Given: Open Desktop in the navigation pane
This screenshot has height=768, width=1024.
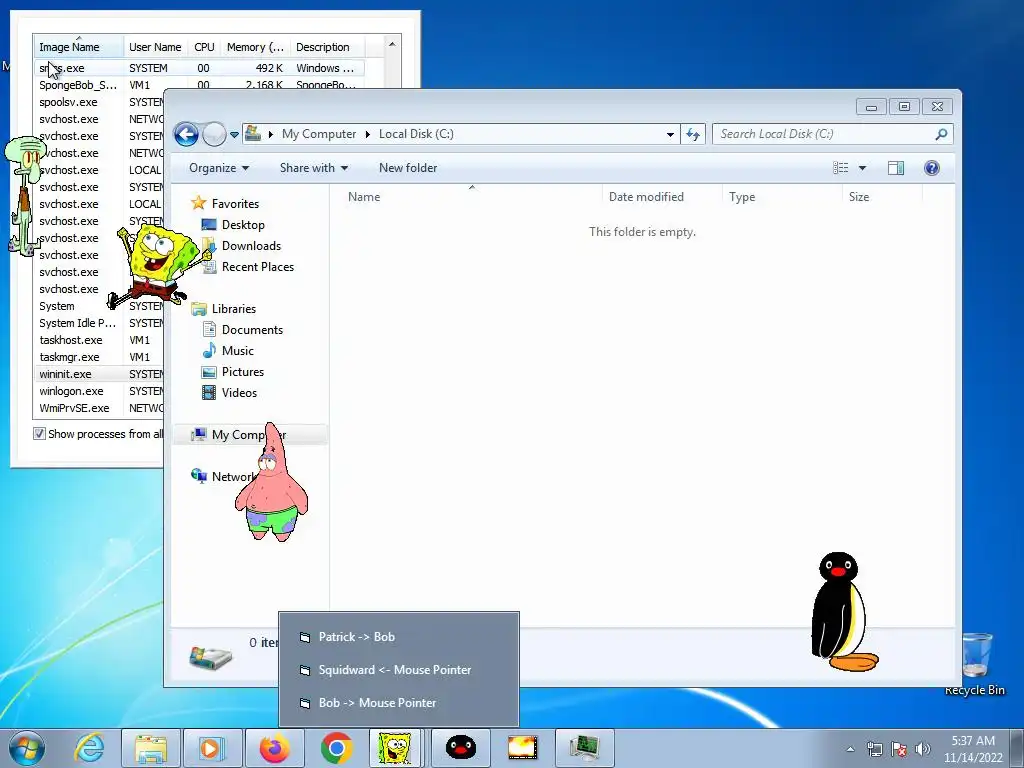Looking at the screenshot, I should point(233,225).
